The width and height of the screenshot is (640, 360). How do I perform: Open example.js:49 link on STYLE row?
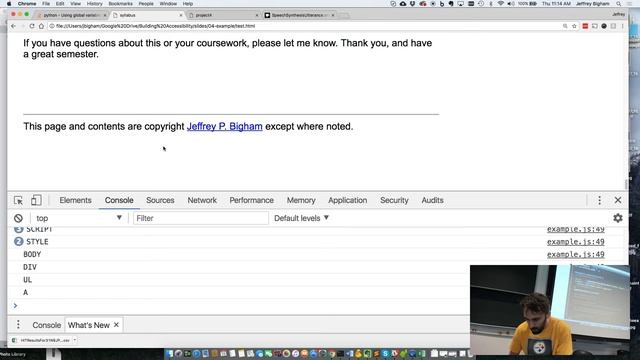(576, 242)
